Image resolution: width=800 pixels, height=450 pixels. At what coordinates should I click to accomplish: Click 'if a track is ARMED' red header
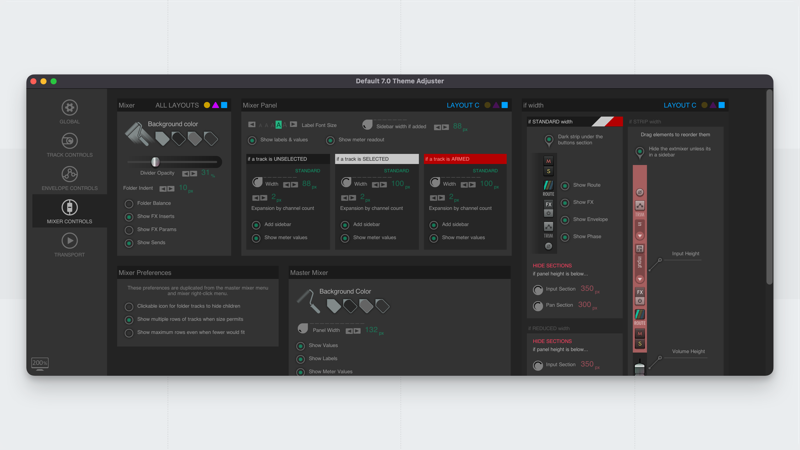coord(465,159)
